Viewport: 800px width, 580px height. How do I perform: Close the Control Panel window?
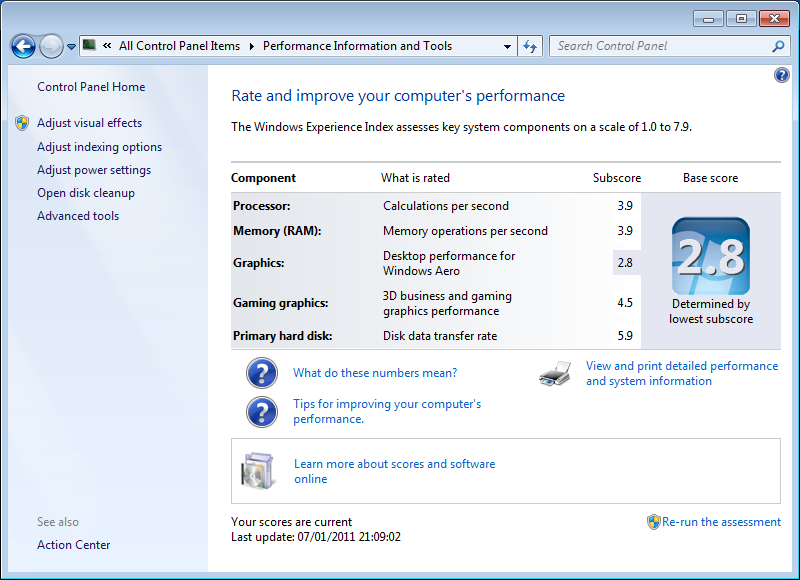click(x=774, y=19)
